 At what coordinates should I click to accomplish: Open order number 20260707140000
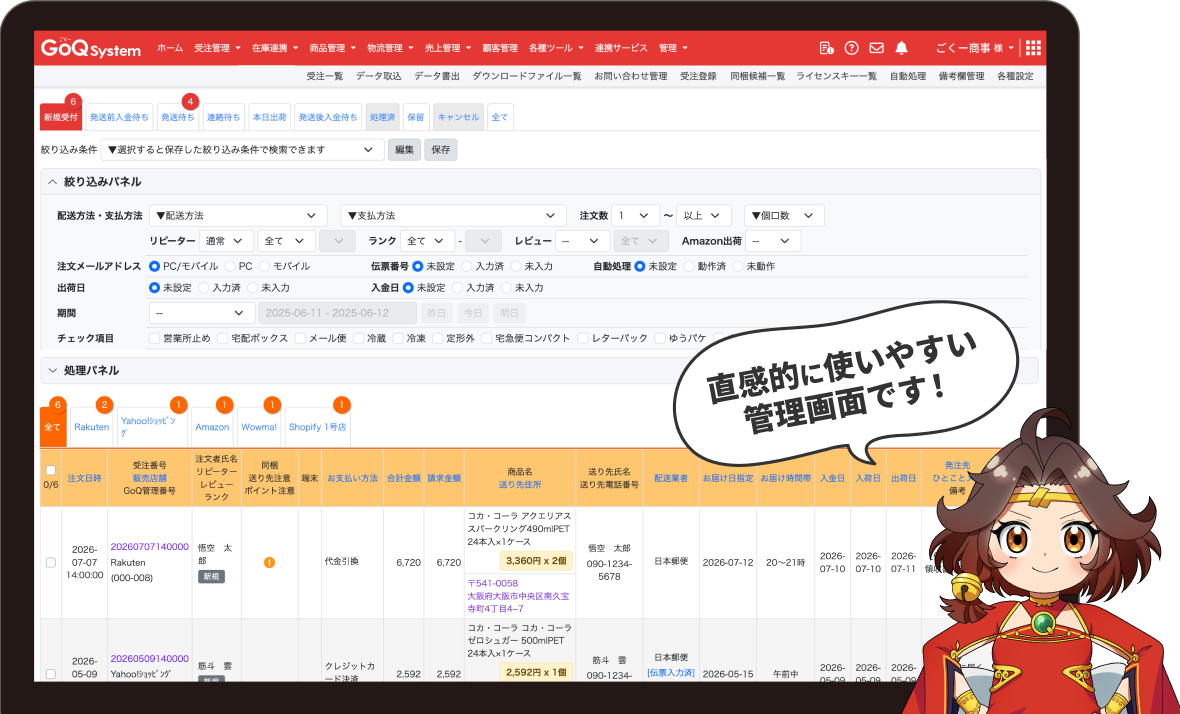(x=150, y=547)
